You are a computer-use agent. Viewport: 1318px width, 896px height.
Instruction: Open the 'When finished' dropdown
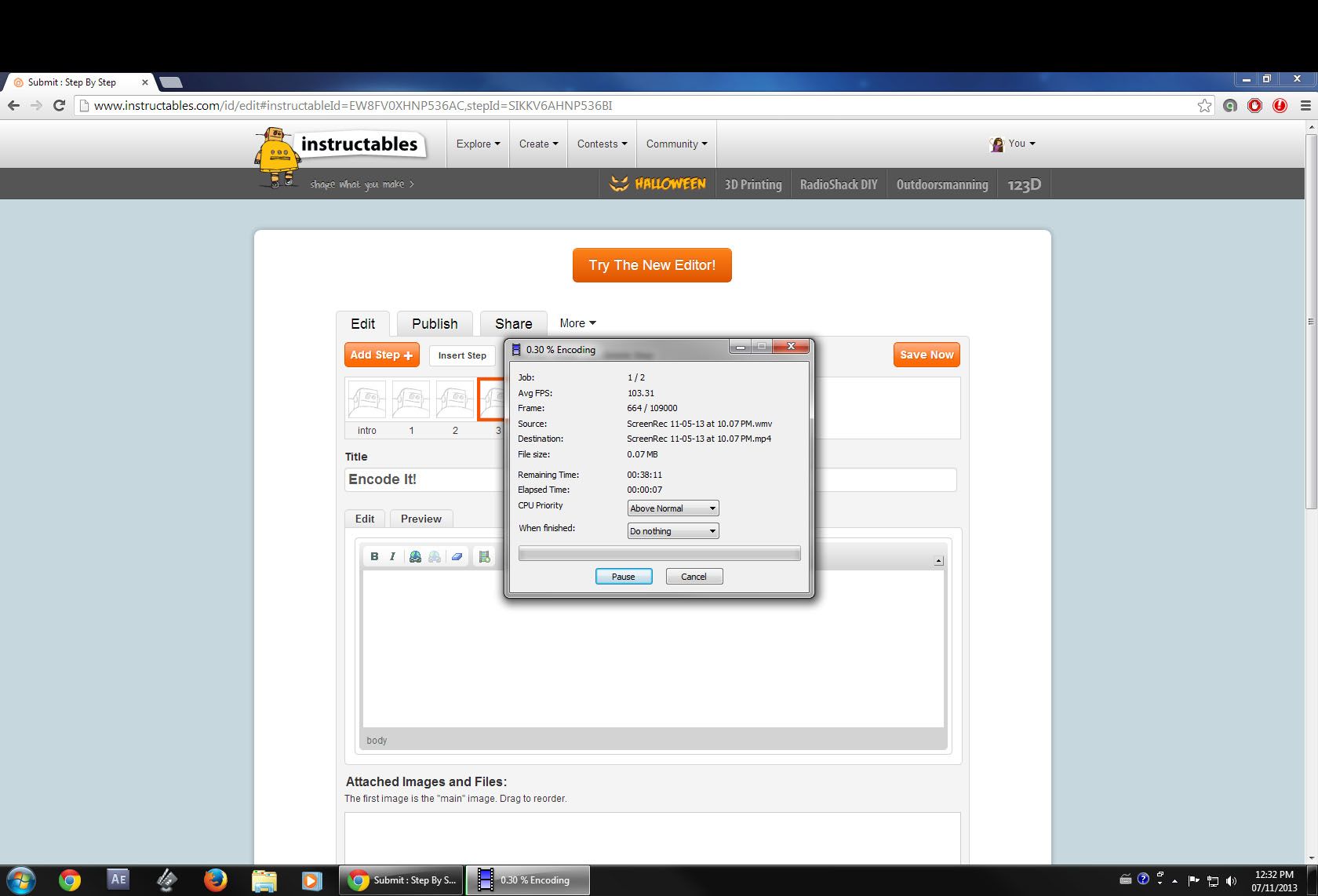point(672,530)
